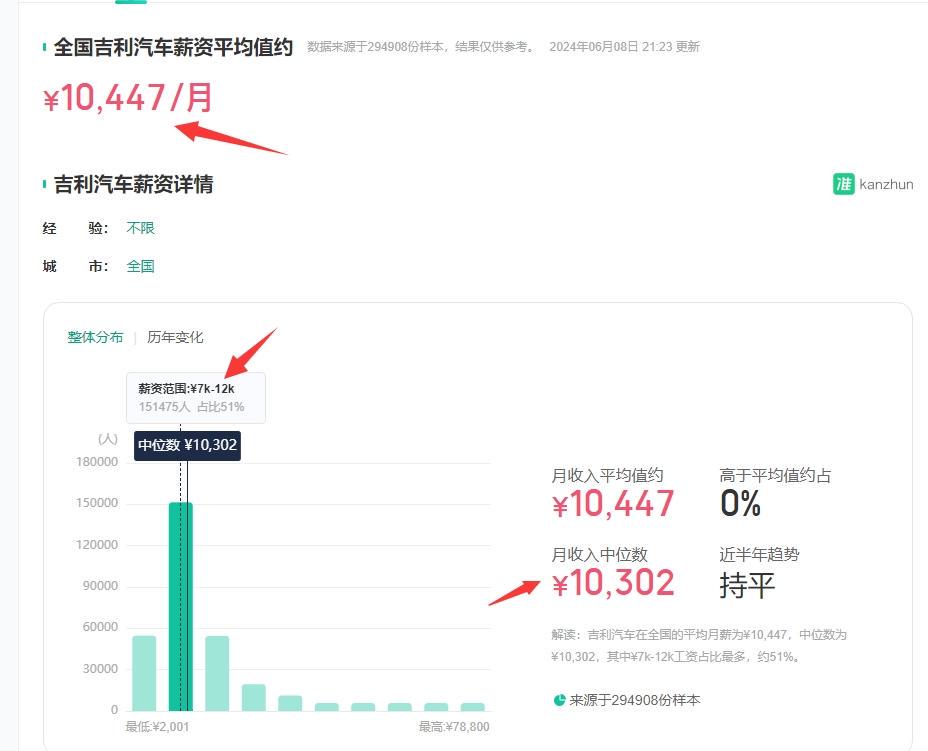Image resolution: width=928 pixels, height=751 pixels.
Task: Click the 薪资范围:¥7k-12k tooltip
Action: (x=196, y=398)
